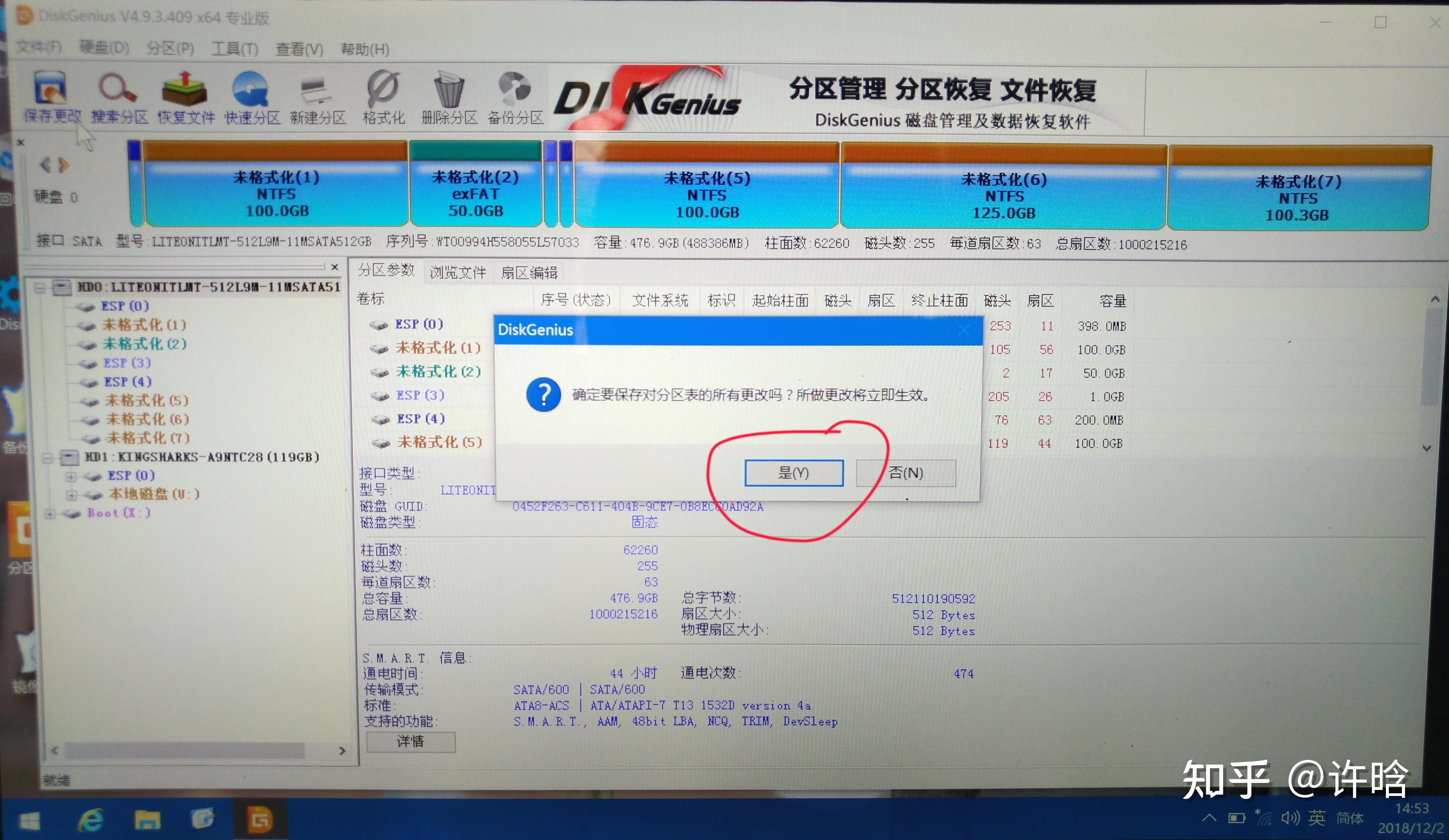Open the 文件(F) menu
The image size is (1449, 840).
38,46
